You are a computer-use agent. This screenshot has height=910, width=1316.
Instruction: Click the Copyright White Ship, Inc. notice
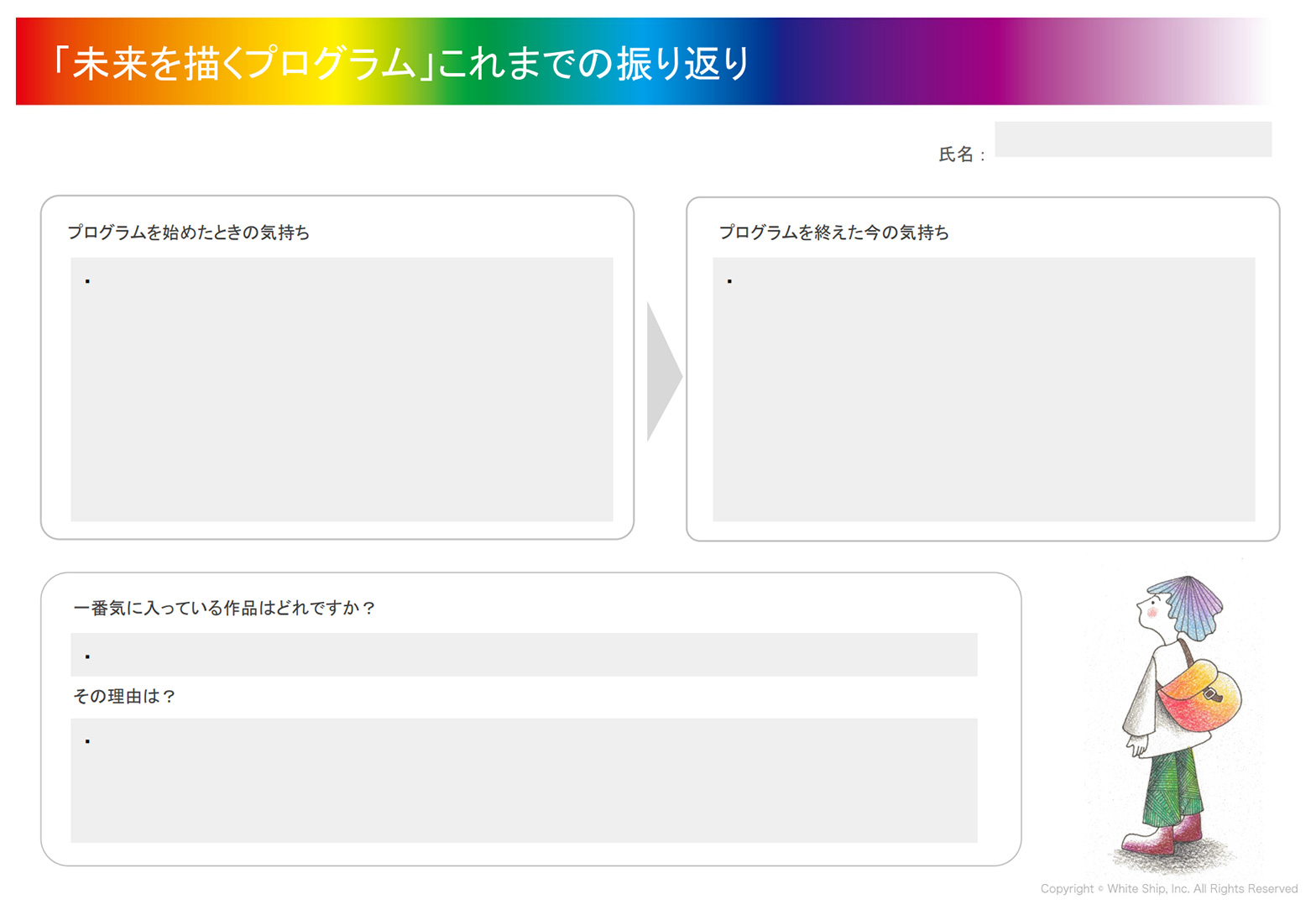(1168, 888)
